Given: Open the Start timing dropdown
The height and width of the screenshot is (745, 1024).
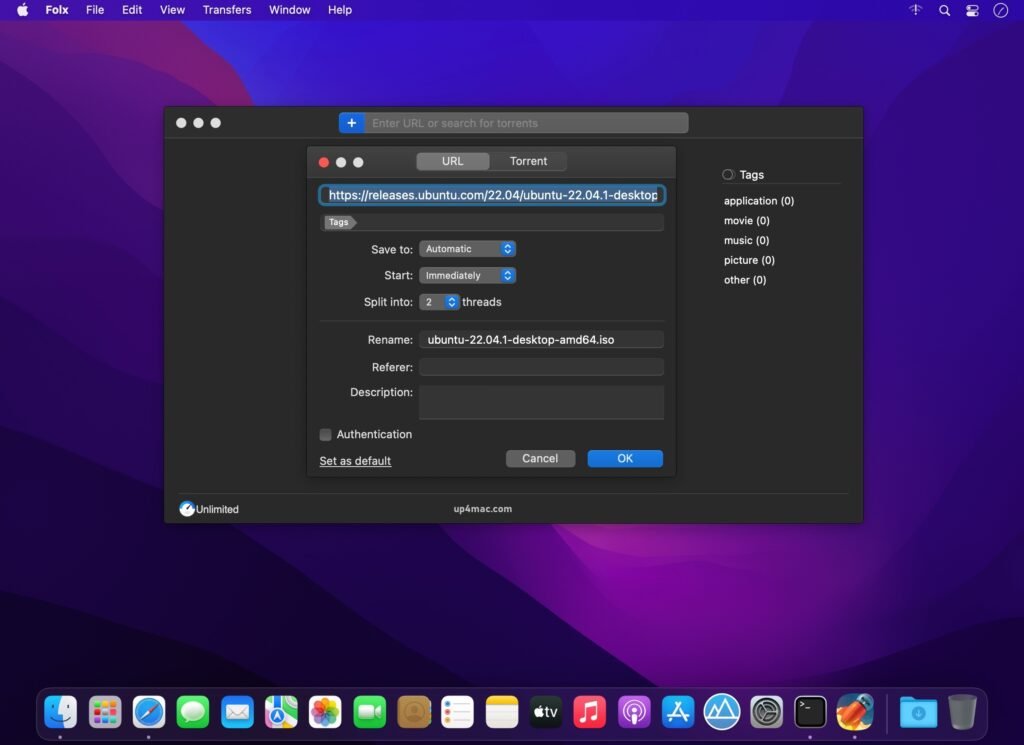Looking at the screenshot, I should click(x=467, y=275).
